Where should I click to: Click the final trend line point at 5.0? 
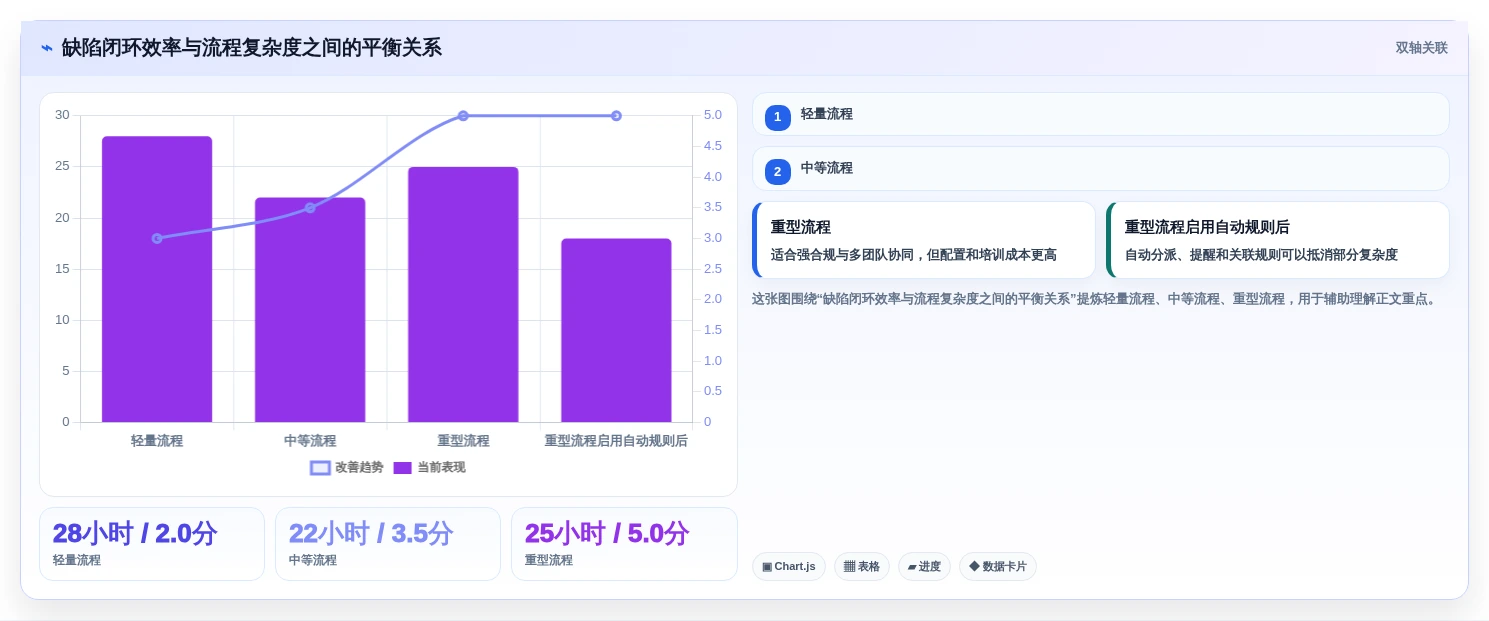[x=616, y=116]
